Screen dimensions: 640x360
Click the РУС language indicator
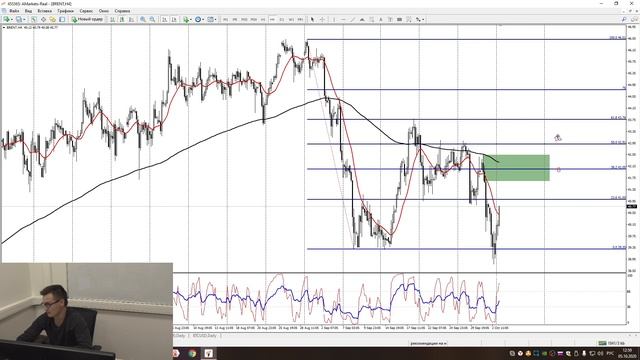[610, 353]
